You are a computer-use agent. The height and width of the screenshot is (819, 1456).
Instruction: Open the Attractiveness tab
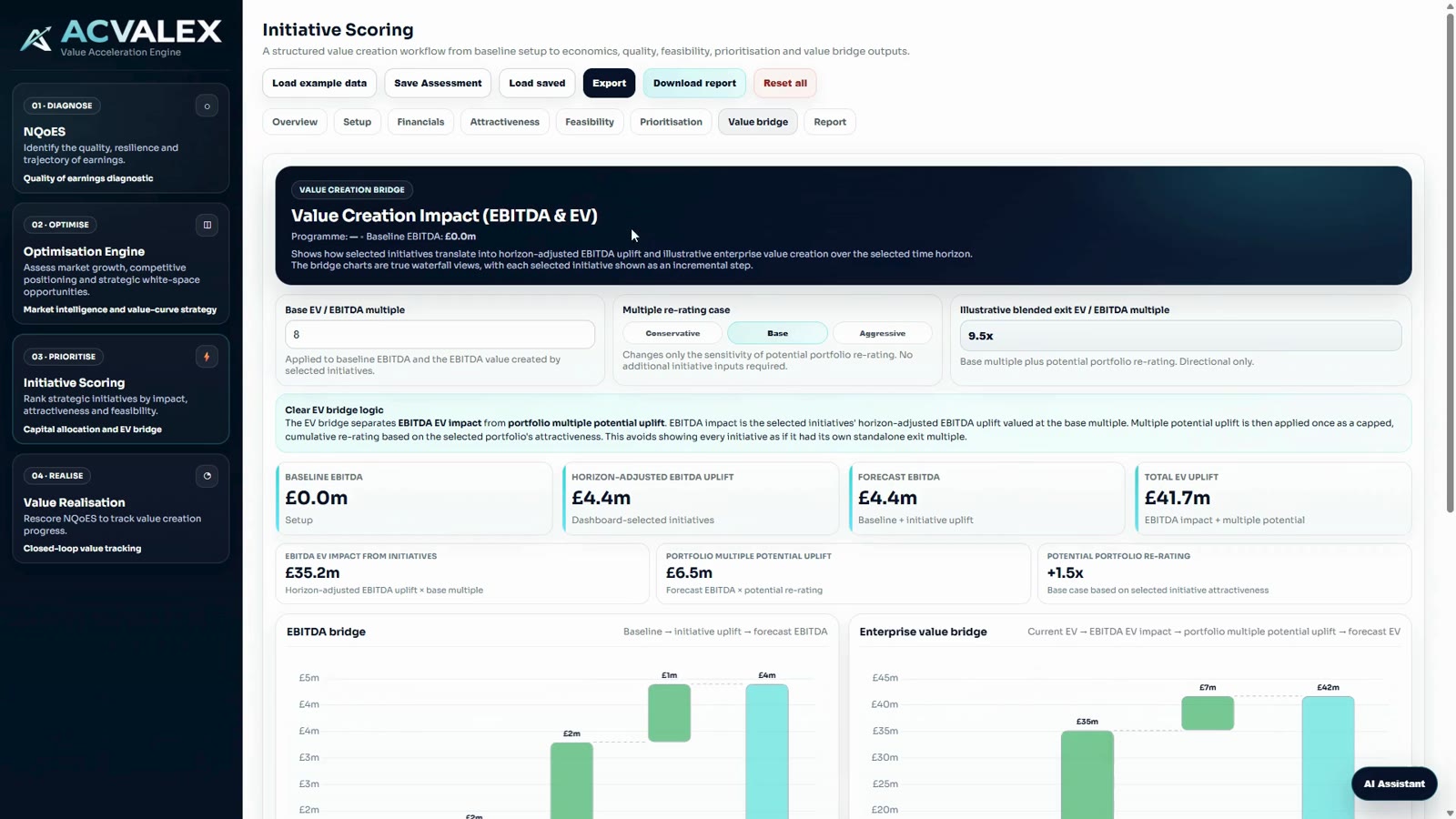pyautogui.click(x=505, y=122)
